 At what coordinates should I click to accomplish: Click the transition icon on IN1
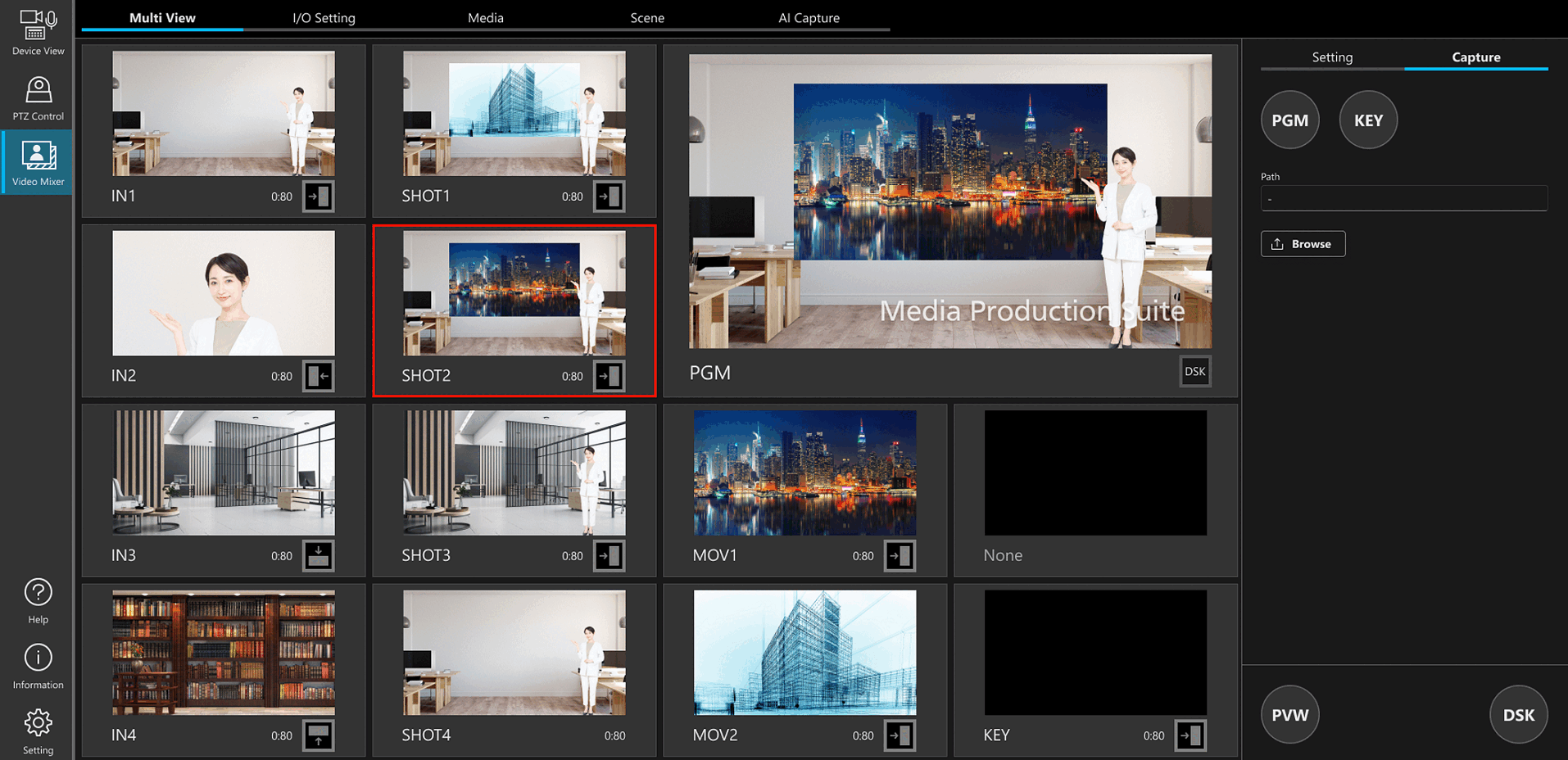point(318,197)
